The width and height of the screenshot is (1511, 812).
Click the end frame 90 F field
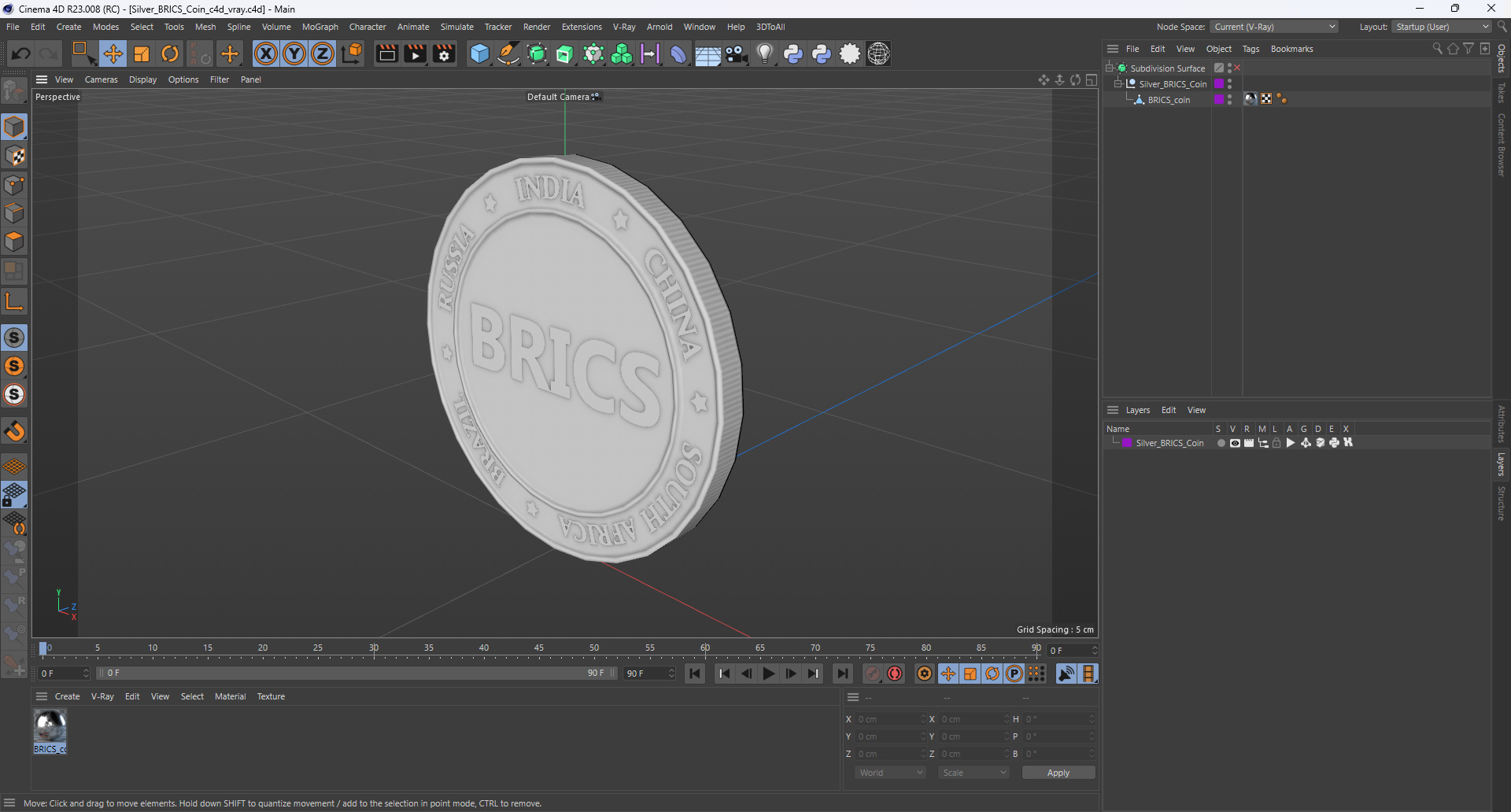pos(649,674)
